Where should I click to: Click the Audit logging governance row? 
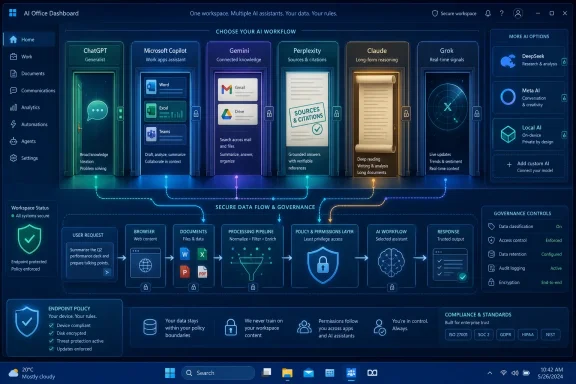(x=525, y=268)
